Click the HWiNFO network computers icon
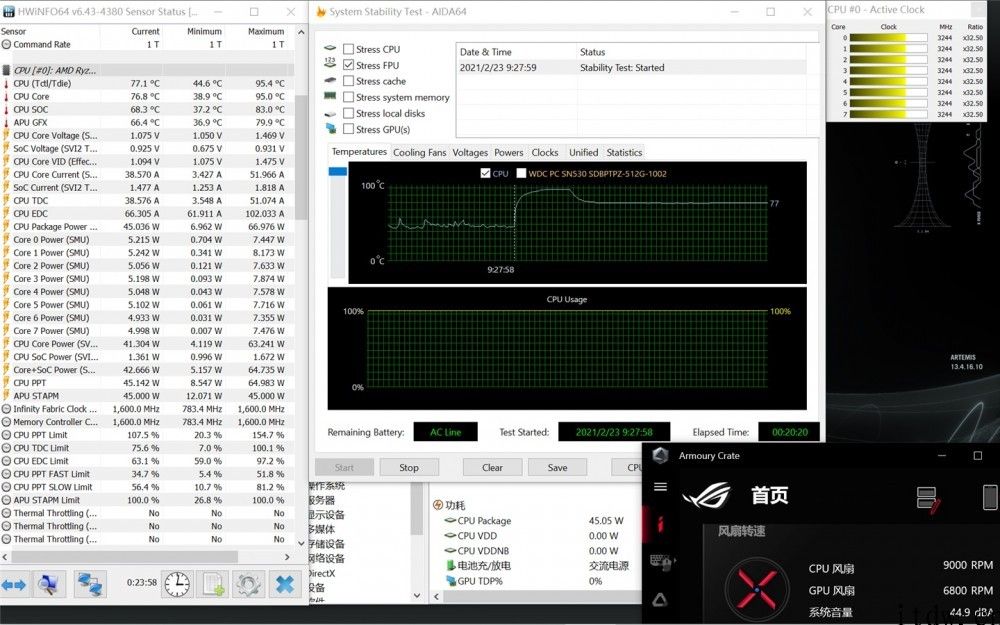Image resolution: width=1000 pixels, height=625 pixels. coord(90,584)
